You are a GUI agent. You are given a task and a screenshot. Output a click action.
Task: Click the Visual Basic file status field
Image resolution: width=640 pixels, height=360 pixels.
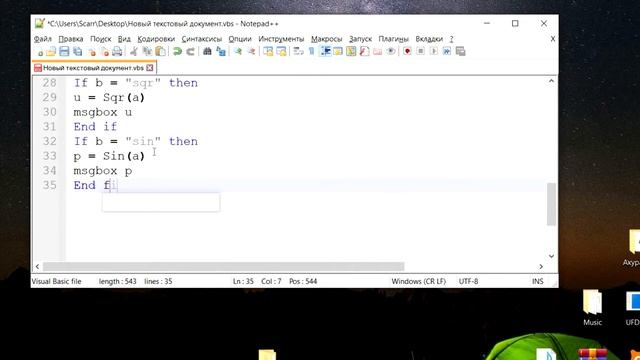[56, 281]
